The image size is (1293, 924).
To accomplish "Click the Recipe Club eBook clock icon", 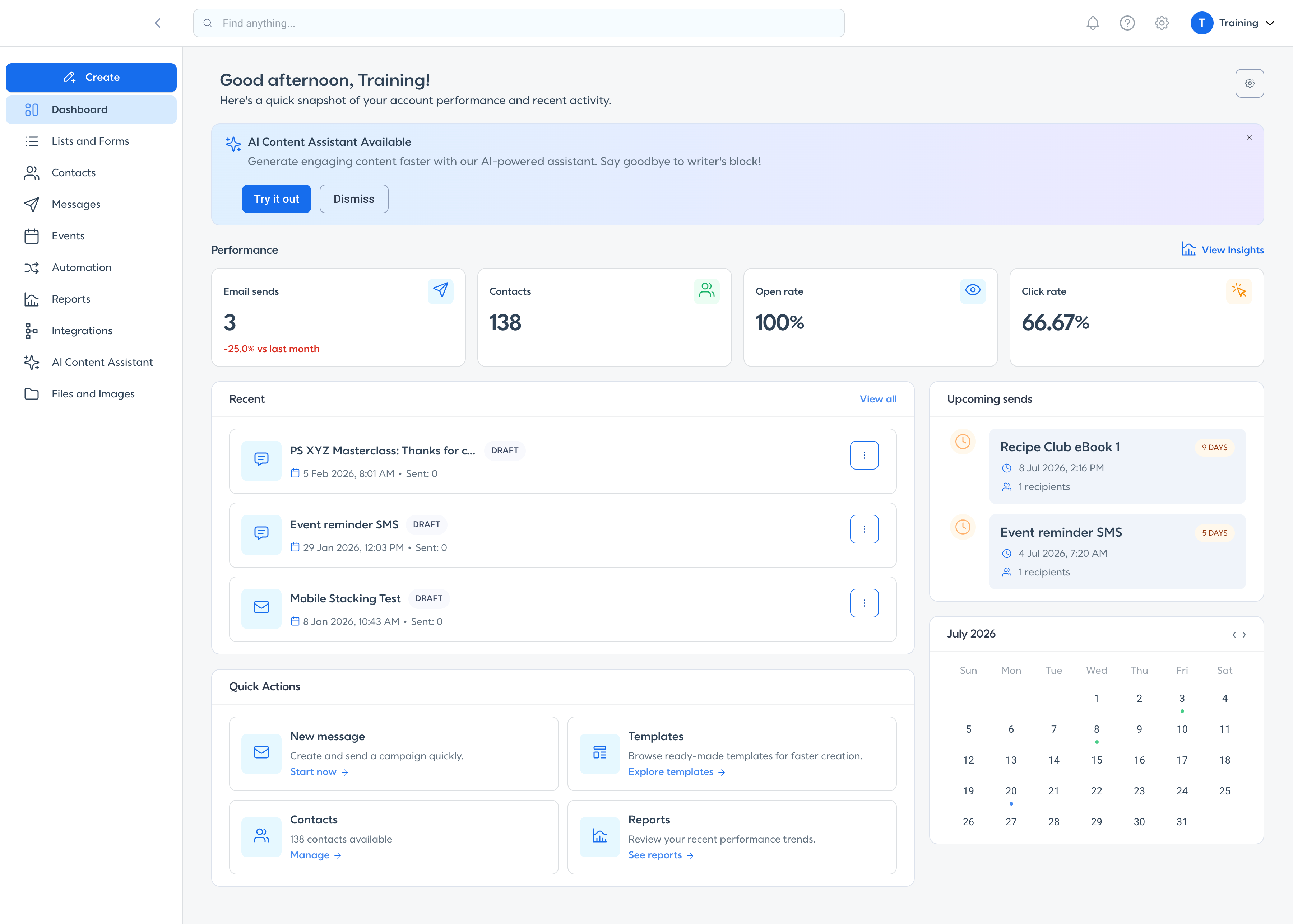I will (962, 442).
